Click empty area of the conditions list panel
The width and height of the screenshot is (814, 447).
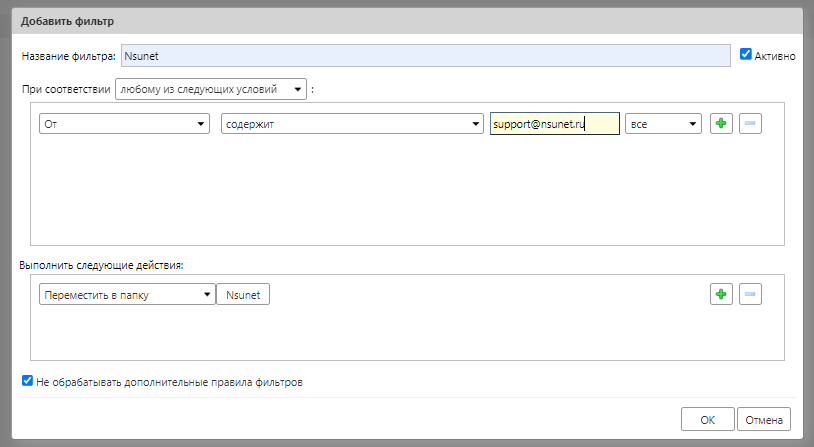coord(407,192)
